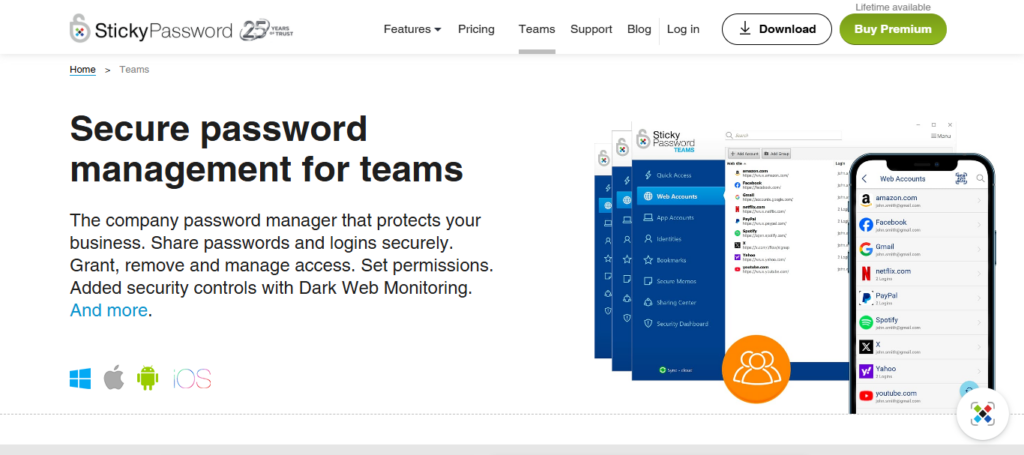Click Log in
This screenshot has width=1024, height=455.
point(683,29)
